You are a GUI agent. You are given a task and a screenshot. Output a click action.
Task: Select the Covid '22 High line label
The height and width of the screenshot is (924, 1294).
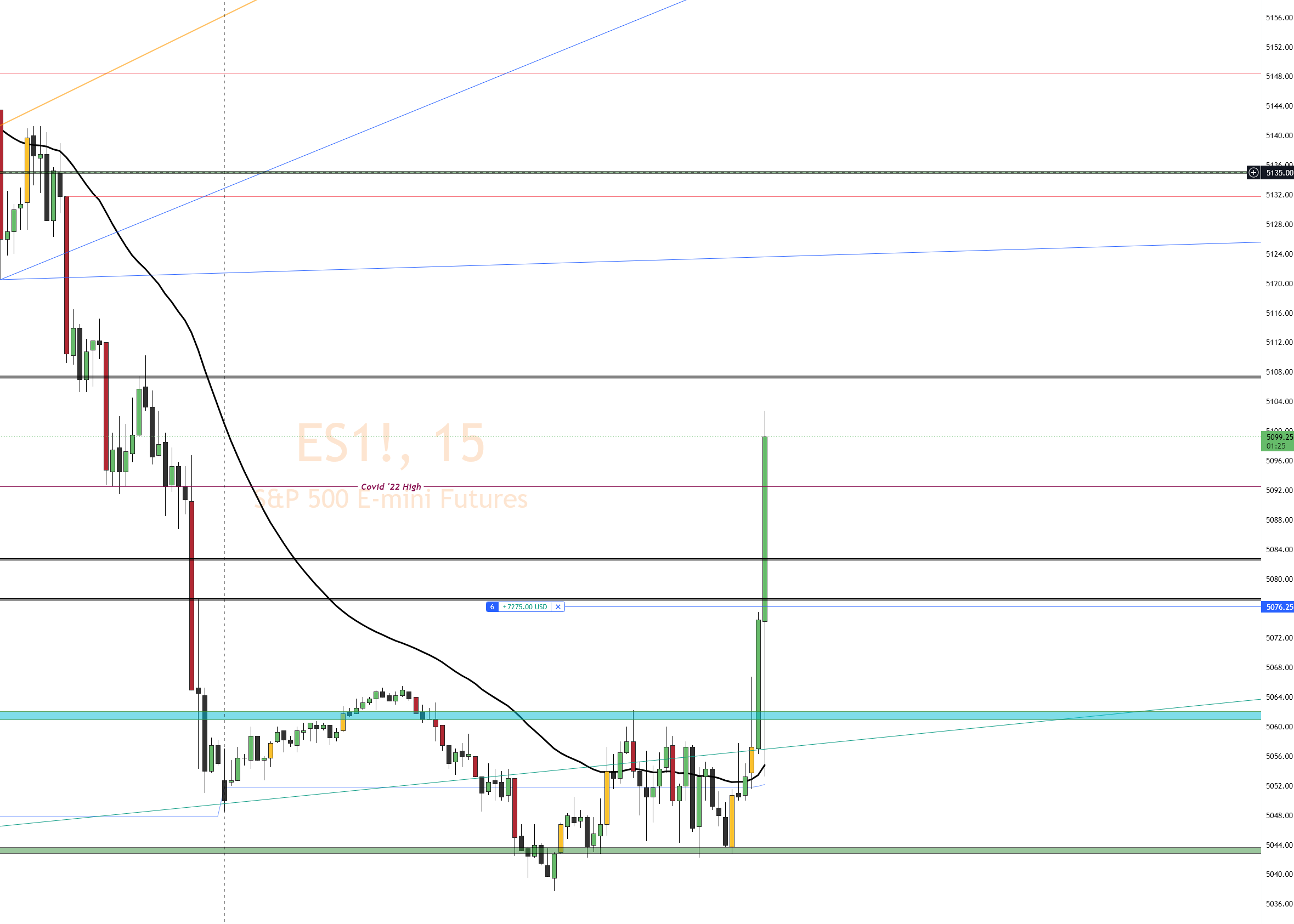coord(391,487)
